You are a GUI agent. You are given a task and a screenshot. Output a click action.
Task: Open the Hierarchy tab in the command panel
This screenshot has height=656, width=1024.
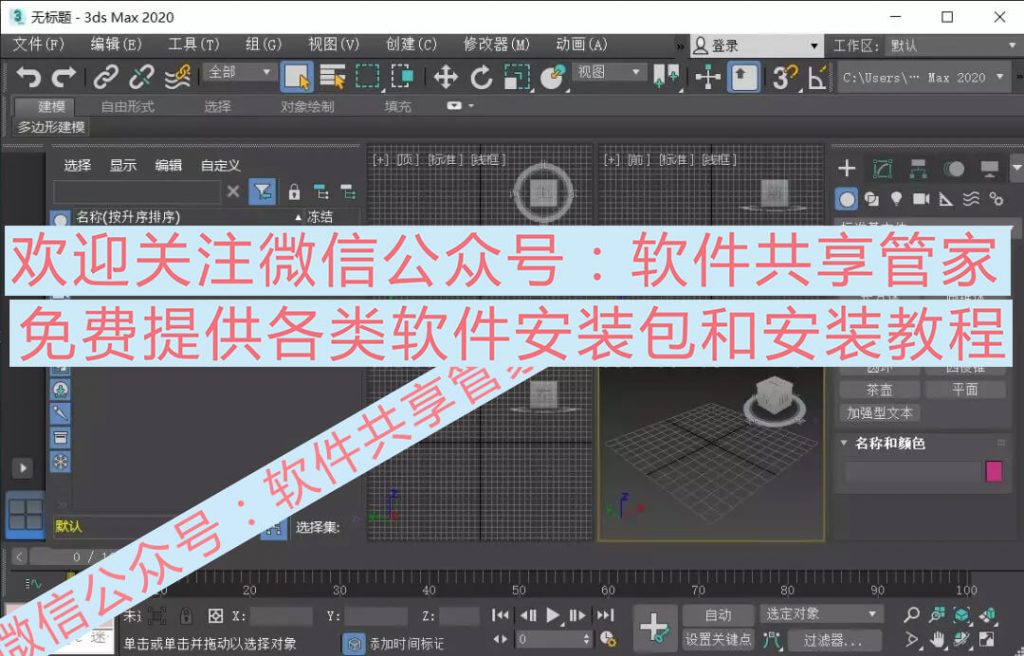918,169
